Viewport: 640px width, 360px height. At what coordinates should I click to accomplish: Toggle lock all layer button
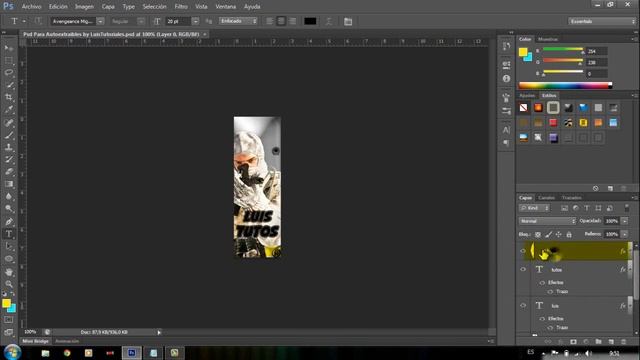pyautogui.click(x=569, y=234)
